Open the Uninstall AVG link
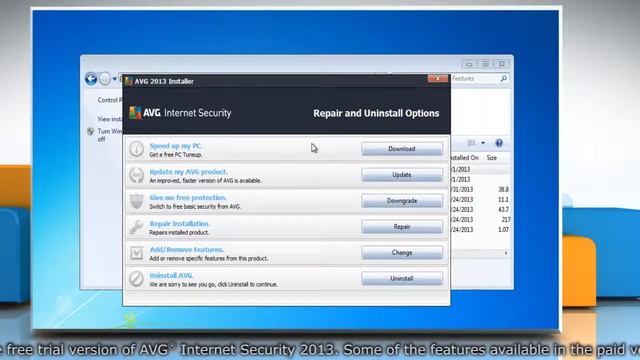640x360 pixels. 171,276
